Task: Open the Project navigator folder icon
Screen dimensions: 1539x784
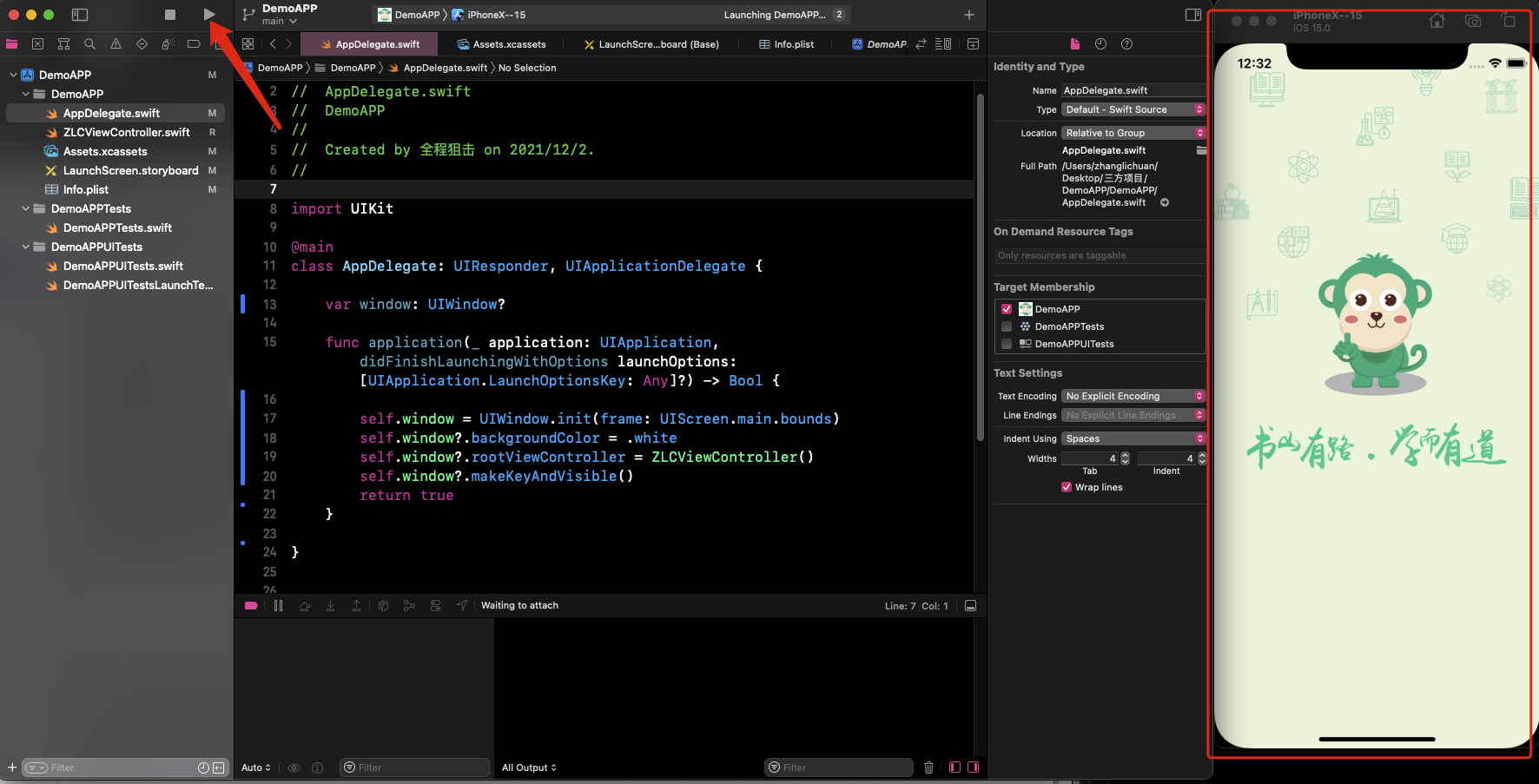Action: pyautogui.click(x=12, y=44)
